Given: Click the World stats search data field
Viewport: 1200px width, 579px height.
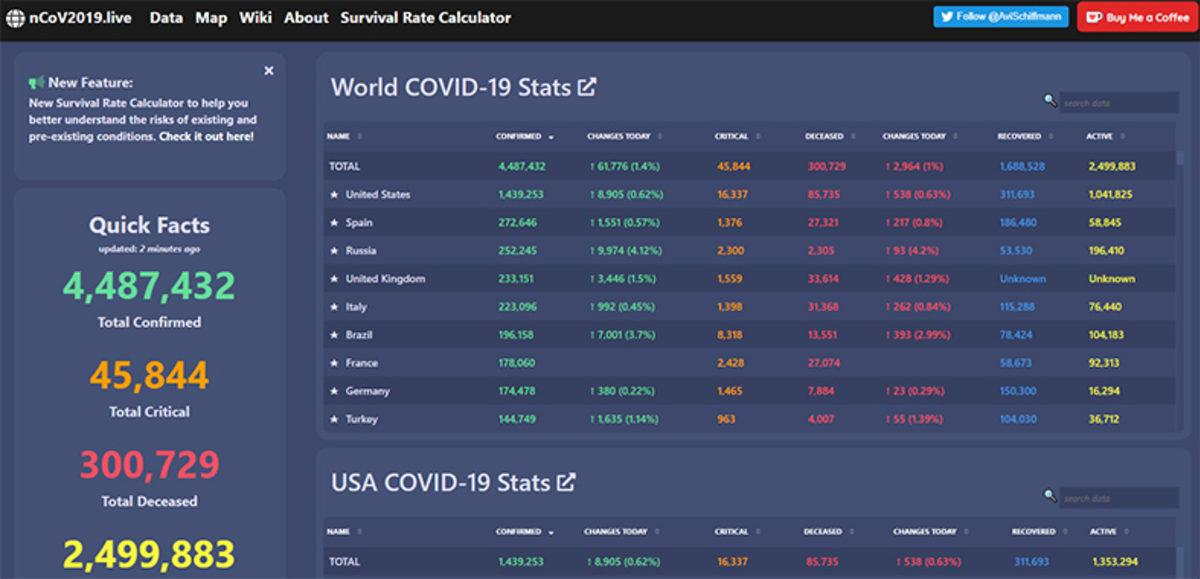Looking at the screenshot, I should (1118, 103).
